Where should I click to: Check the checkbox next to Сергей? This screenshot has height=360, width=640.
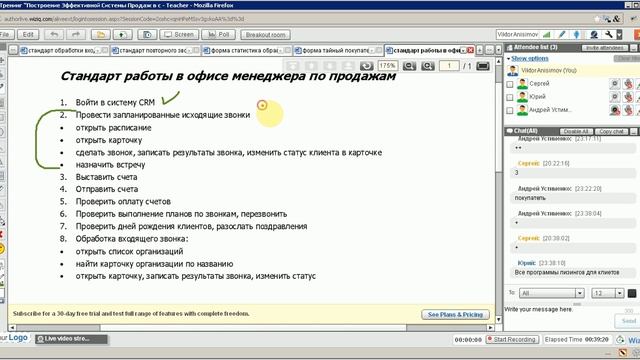[510, 84]
